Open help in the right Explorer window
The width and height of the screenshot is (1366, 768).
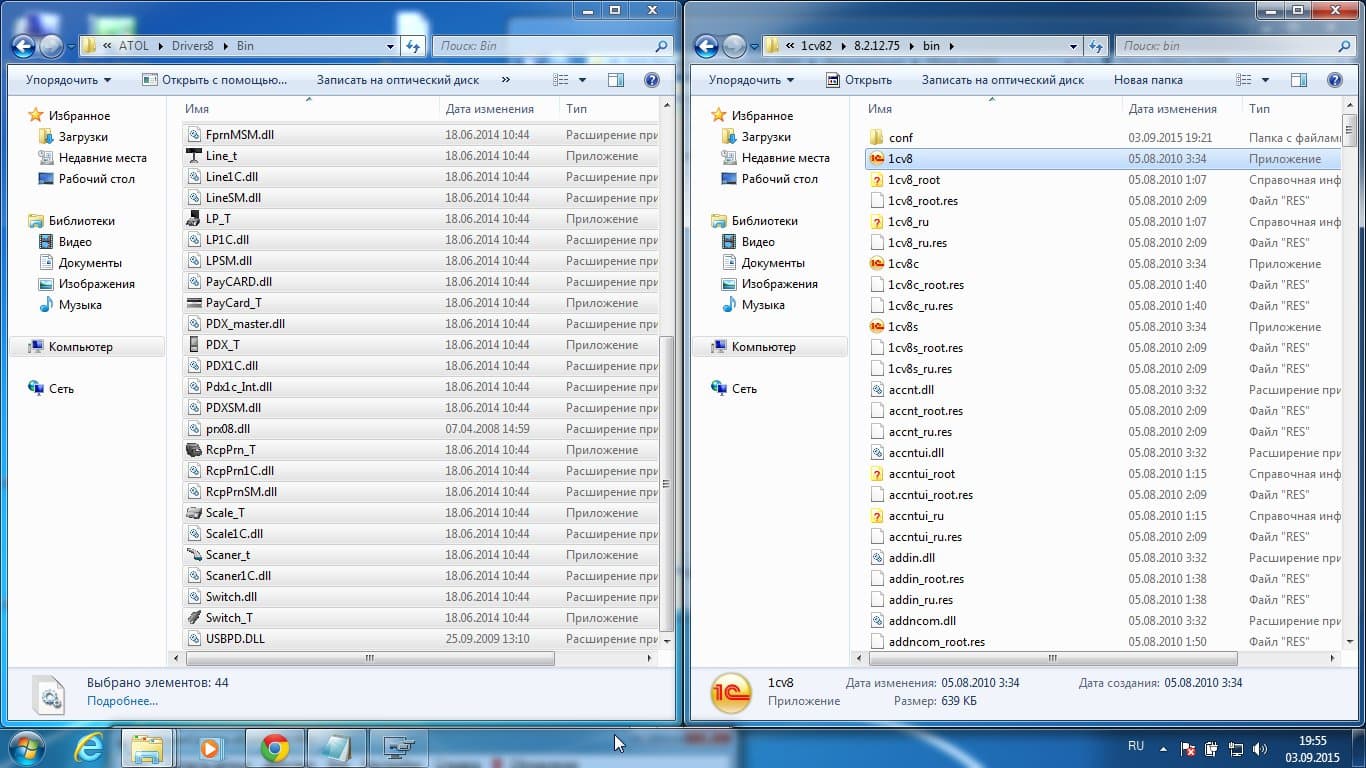(x=1334, y=80)
